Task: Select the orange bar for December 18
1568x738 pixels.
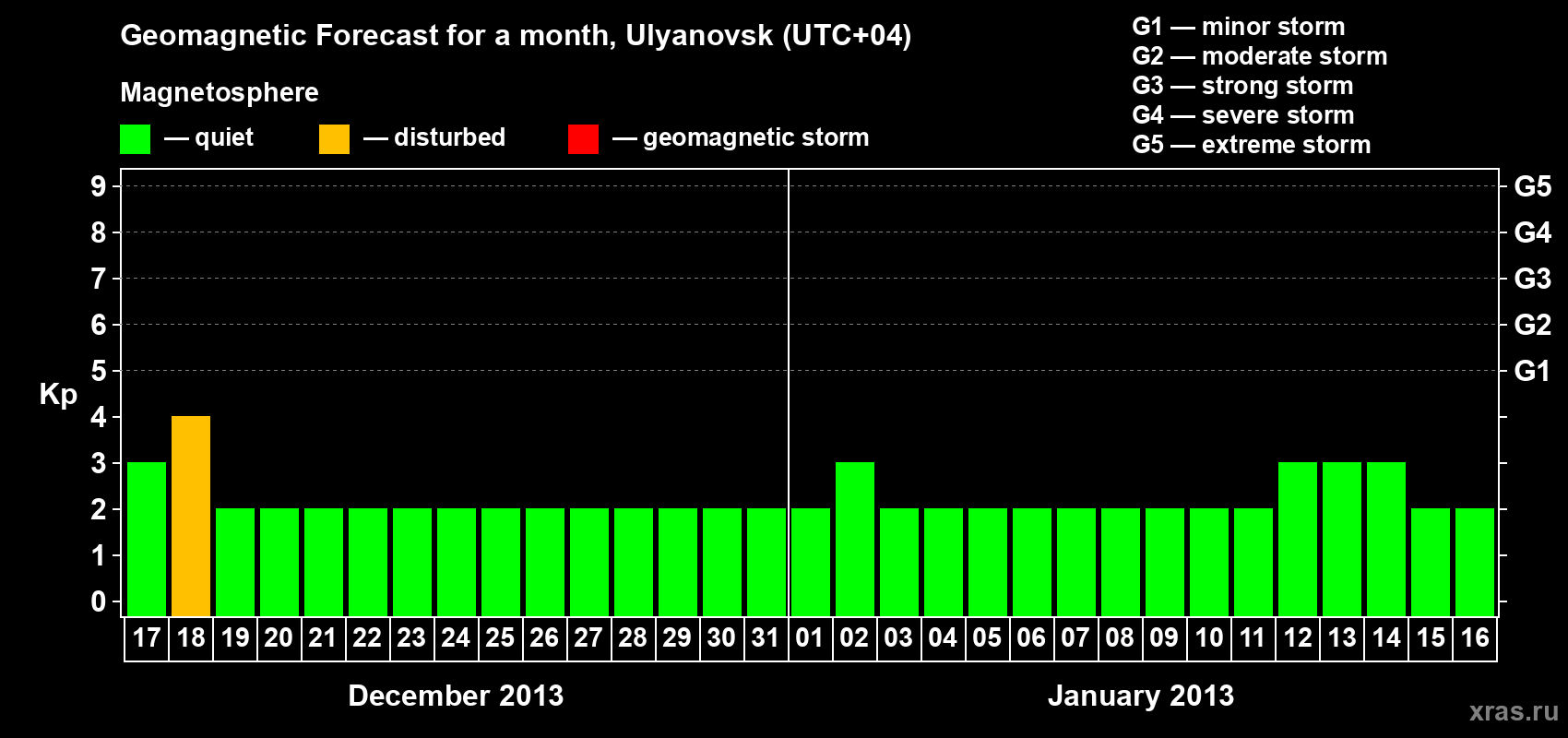Action: [191, 516]
